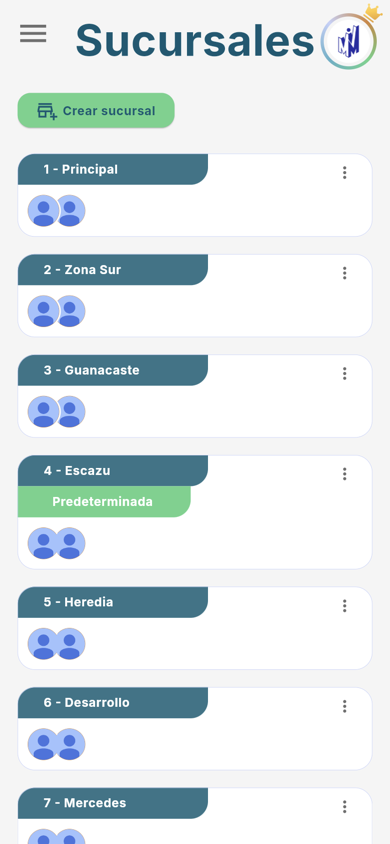Show three-dot menu for 5 - Heredia
The width and height of the screenshot is (390, 844).
[x=344, y=606]
